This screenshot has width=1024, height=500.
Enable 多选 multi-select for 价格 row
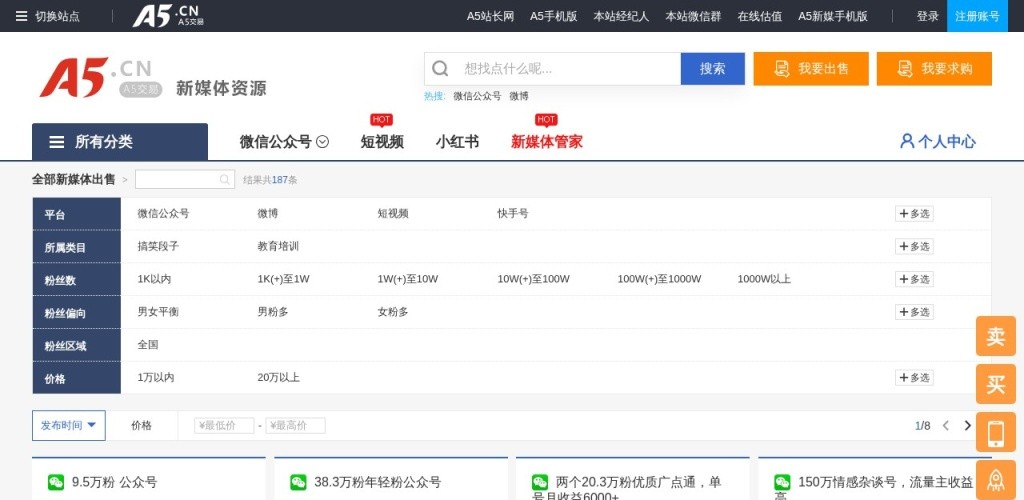(x=914, y=378)
